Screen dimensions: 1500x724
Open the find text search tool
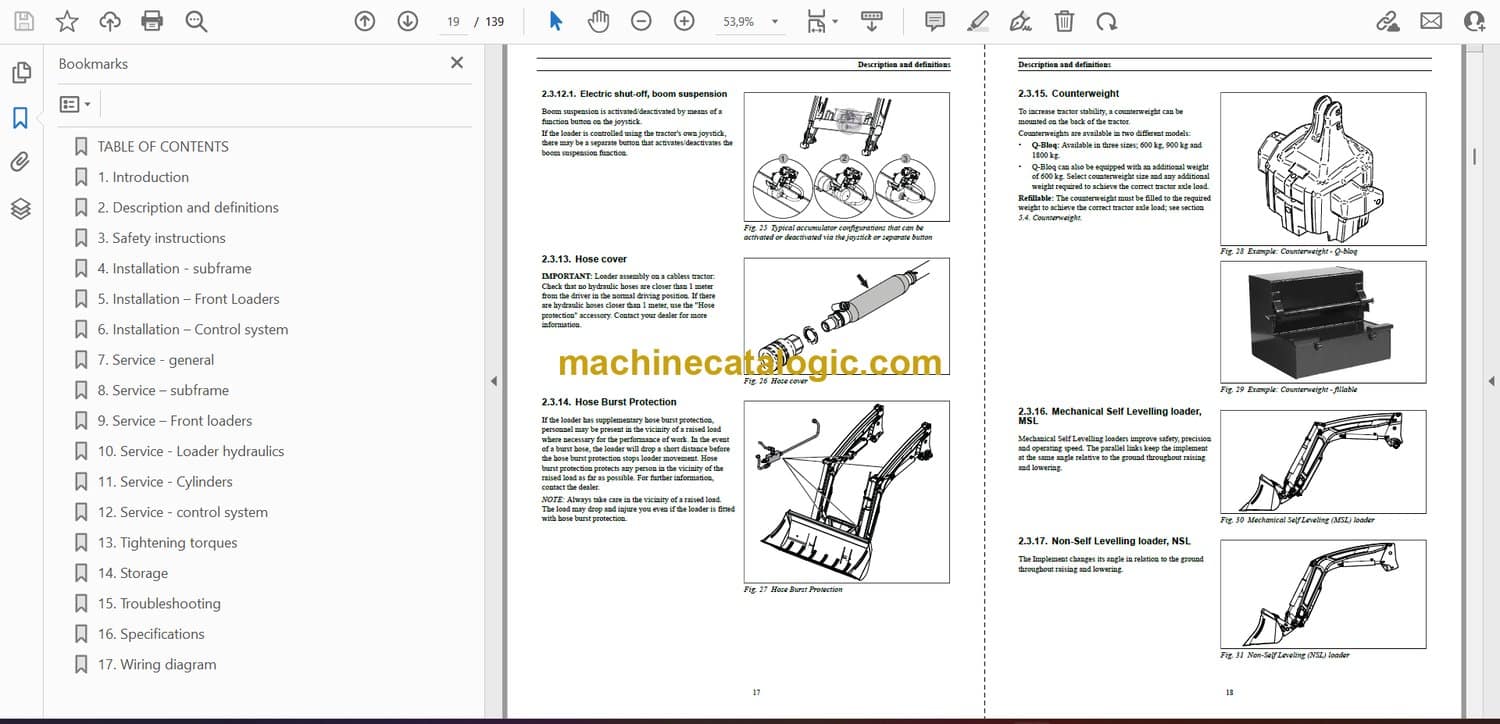[196, 21]
